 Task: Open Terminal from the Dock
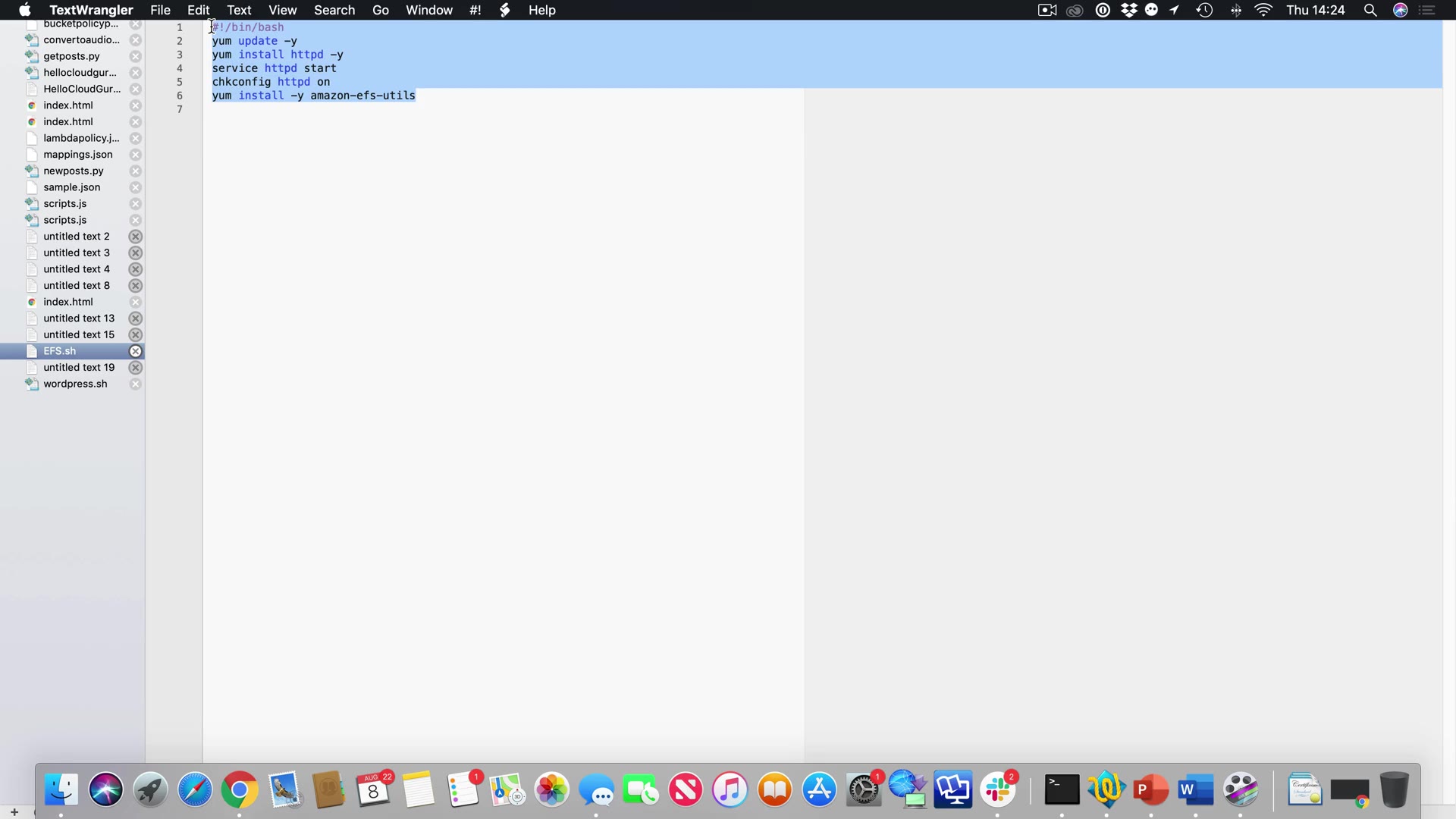coord(1062,789)
